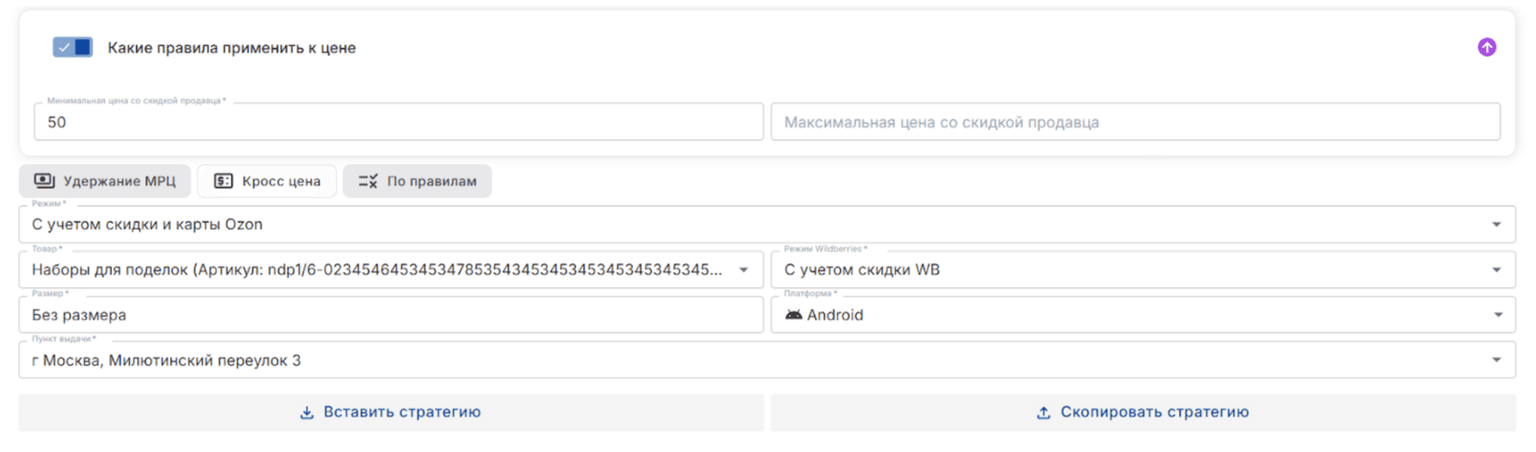1536x452 pixels.
Task: Open the Режим Wildberries dropdown
Action: [x=1143, y=270]
